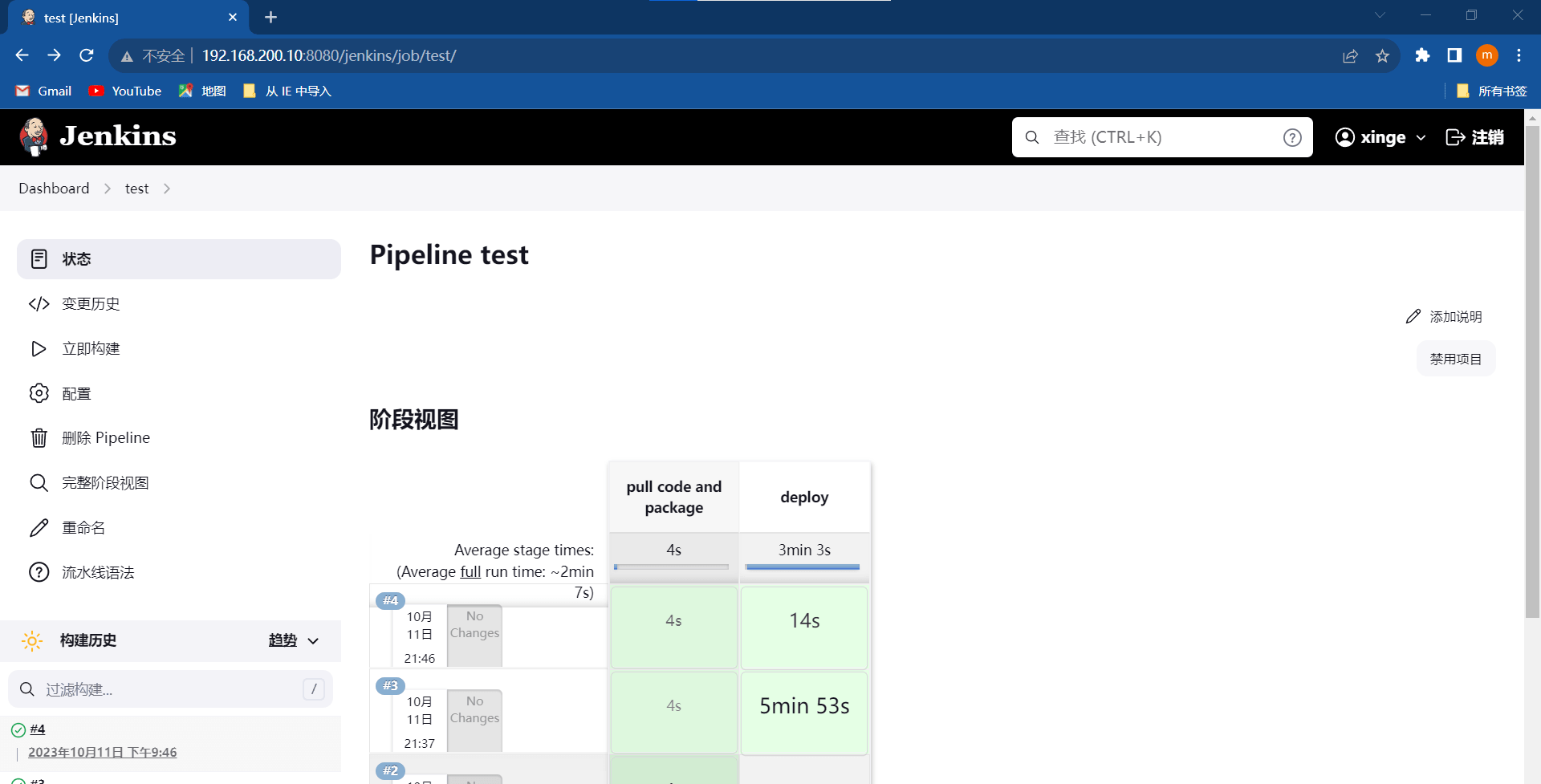Click the 构建历史 sun weather icon
1541x784 pixels.
tap(32, 640)
